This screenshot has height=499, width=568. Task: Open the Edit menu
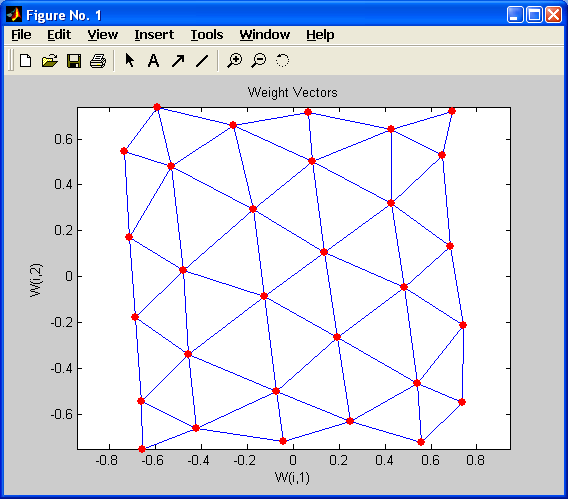coord(59,35)
